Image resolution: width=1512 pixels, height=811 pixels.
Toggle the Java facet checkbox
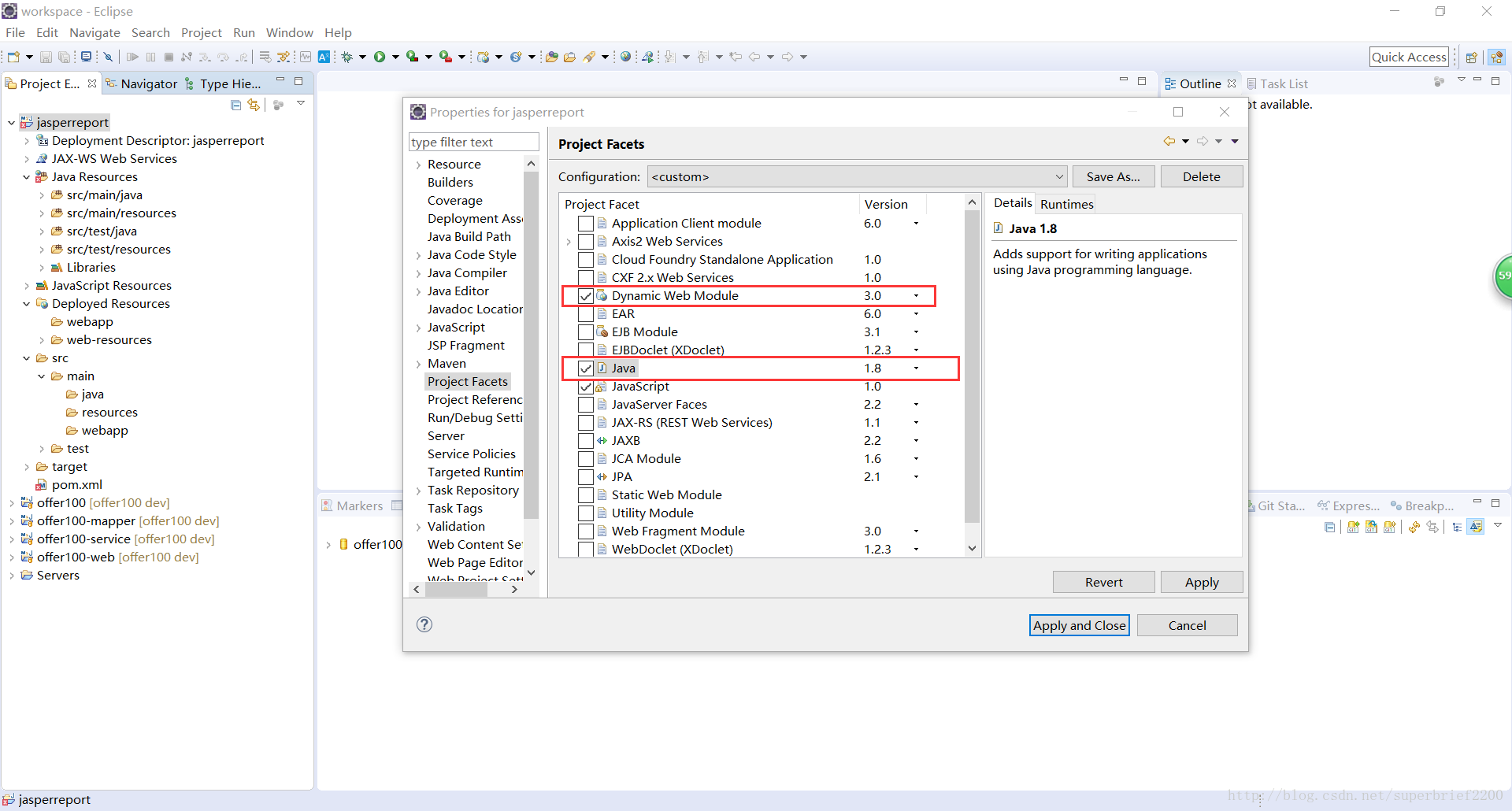[585, 368]
